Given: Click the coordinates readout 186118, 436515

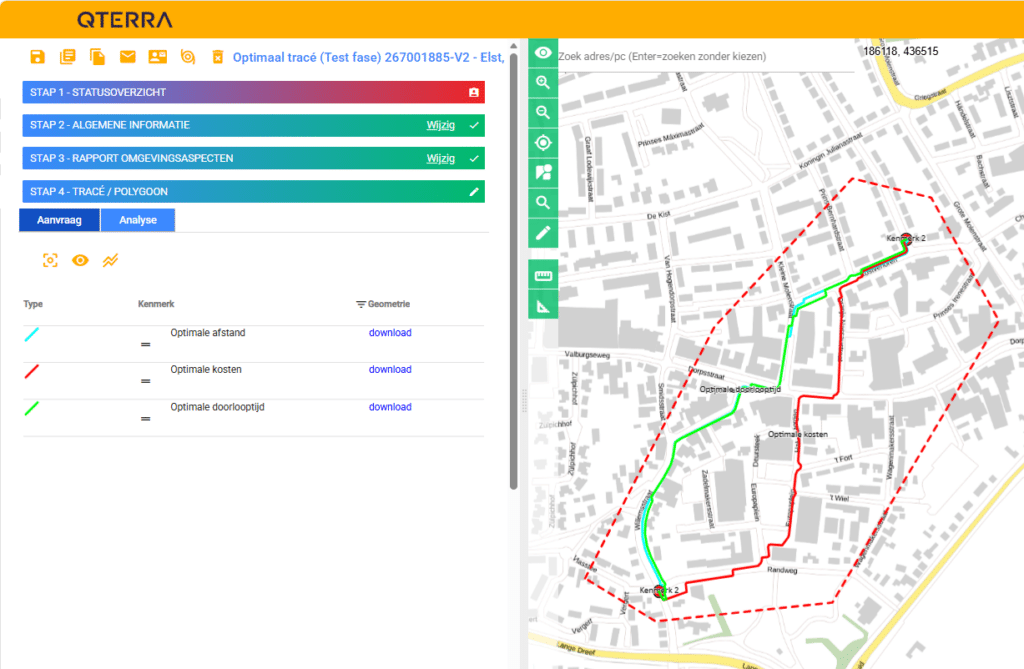Looking at the screenshot, I should coord(901,51).
